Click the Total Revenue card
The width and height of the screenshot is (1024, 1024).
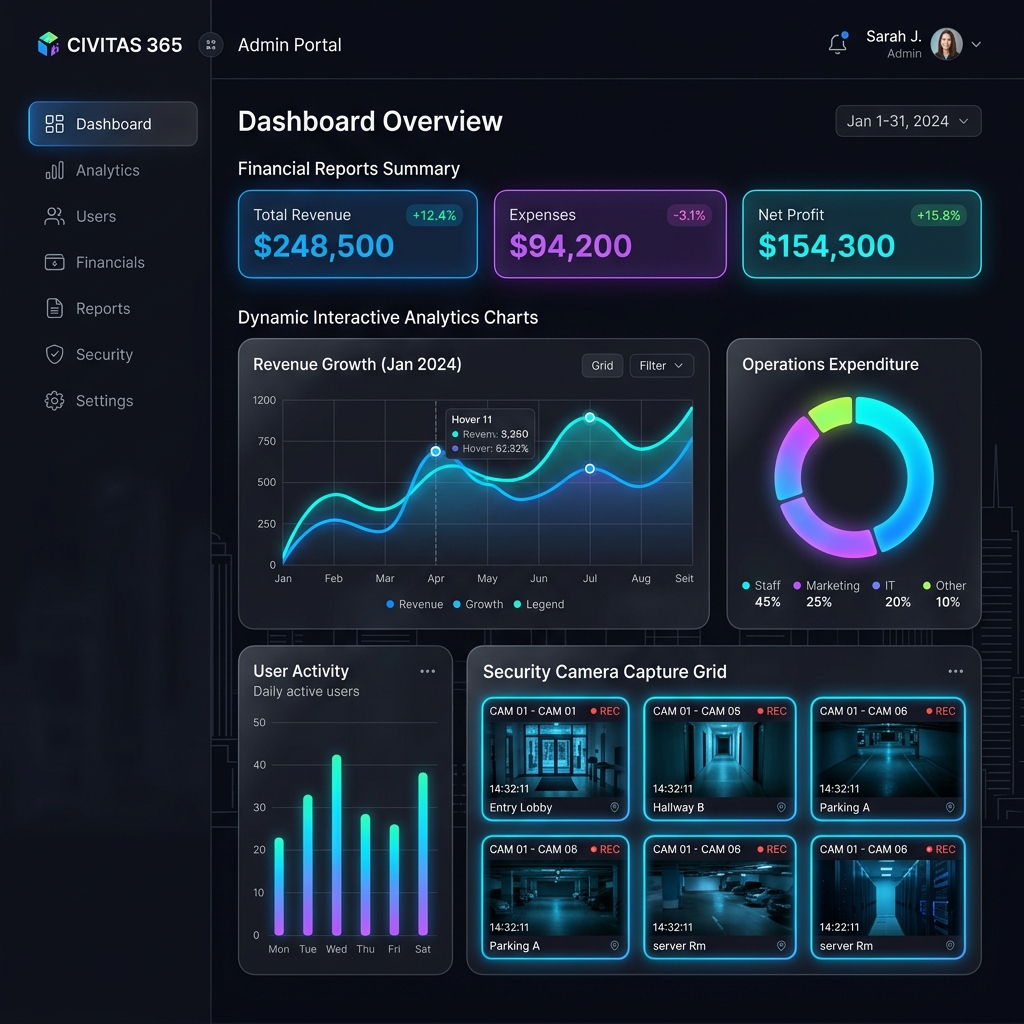point(358,234)
